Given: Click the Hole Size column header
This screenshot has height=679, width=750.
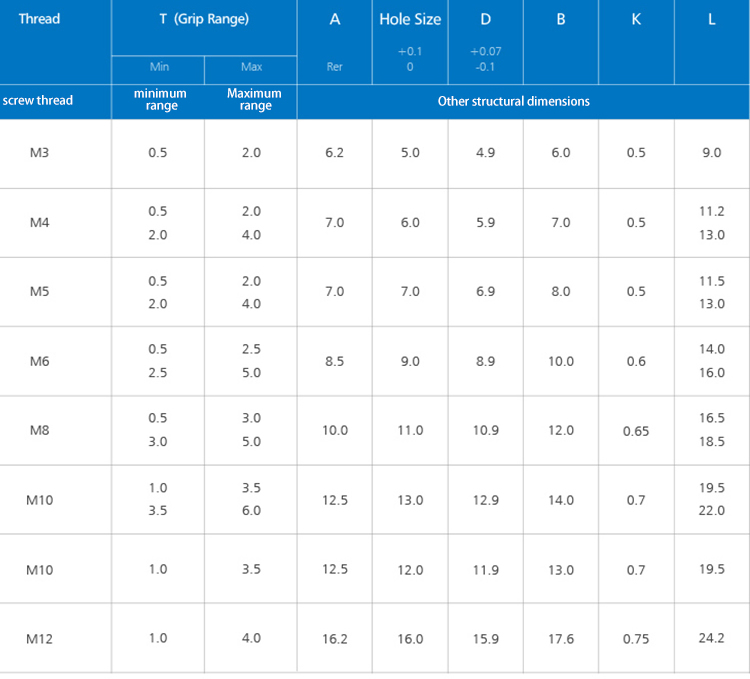Looking at the screenshot, I should (x=410, y=19).
